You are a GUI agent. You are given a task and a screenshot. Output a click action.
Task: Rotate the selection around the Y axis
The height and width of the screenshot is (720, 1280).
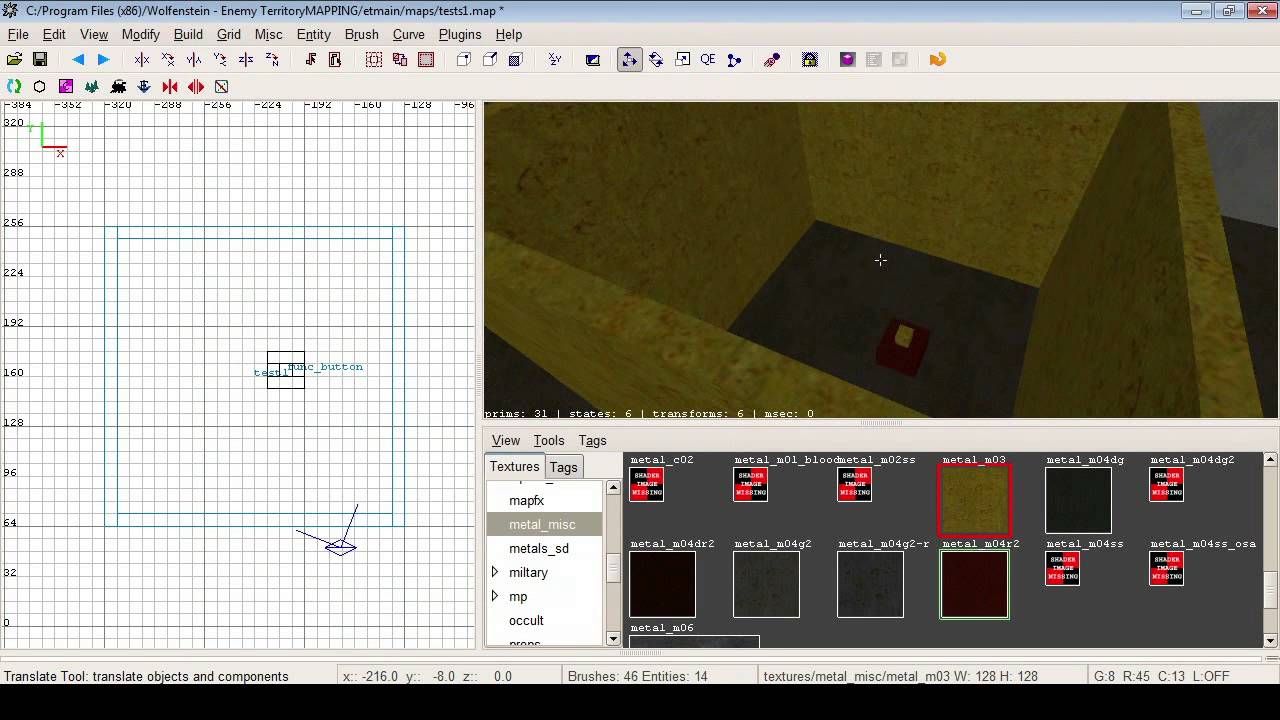coord(220,60)
